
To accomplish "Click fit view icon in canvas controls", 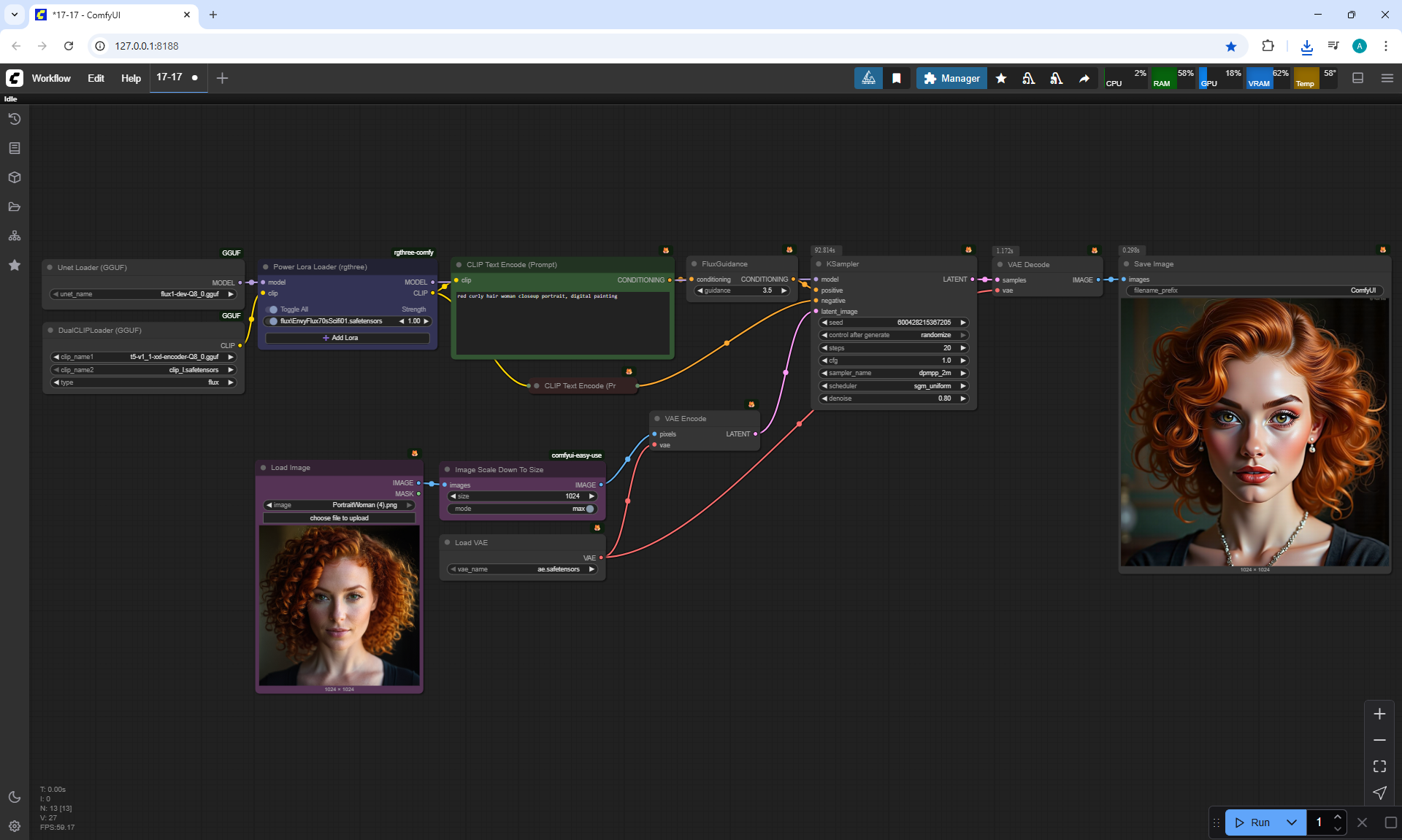I will pos(1379,766).
